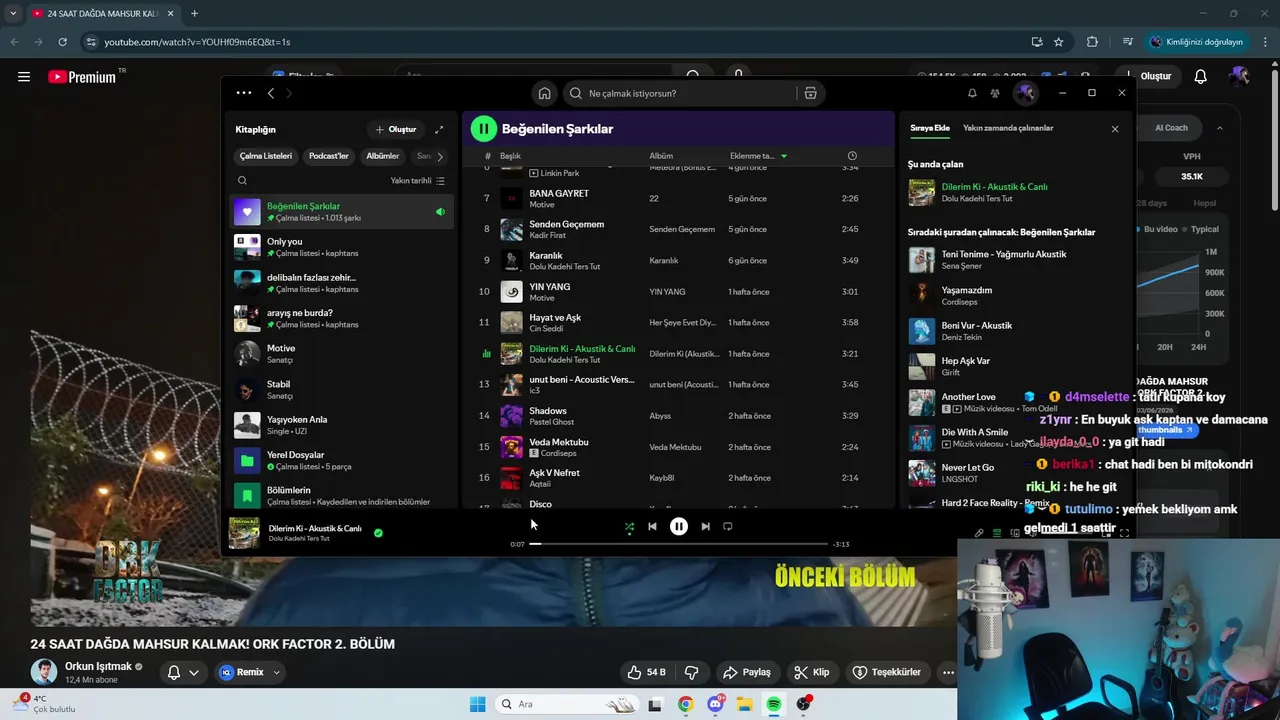This screenshot has height=720, width=1280.
Task: Select song YIN YANG by Motive
Action: pyautogui.click(x=678, y=291)
